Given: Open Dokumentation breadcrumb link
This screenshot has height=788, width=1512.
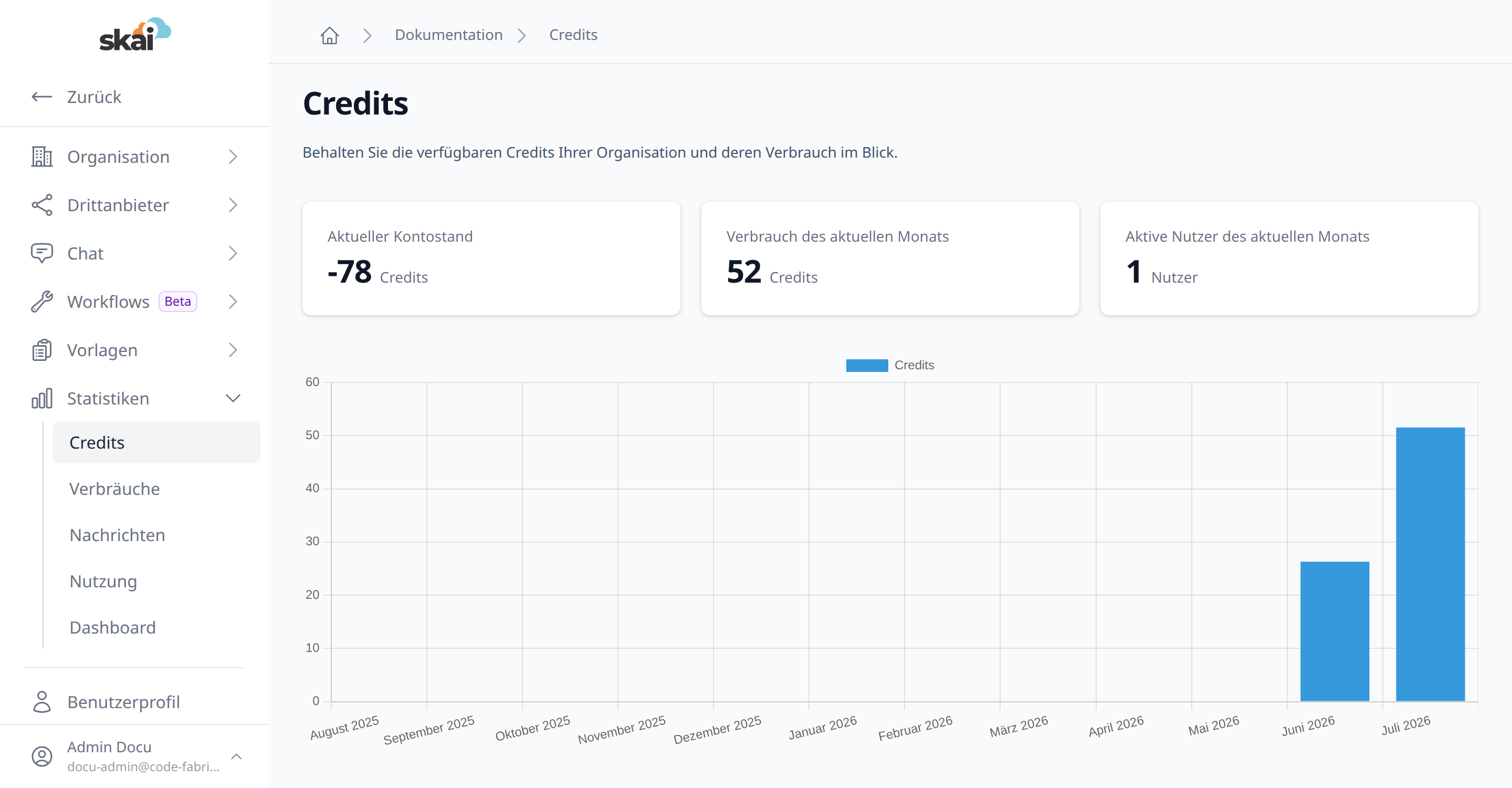Looking at the screenshot, I should click(x=448, y=35).
